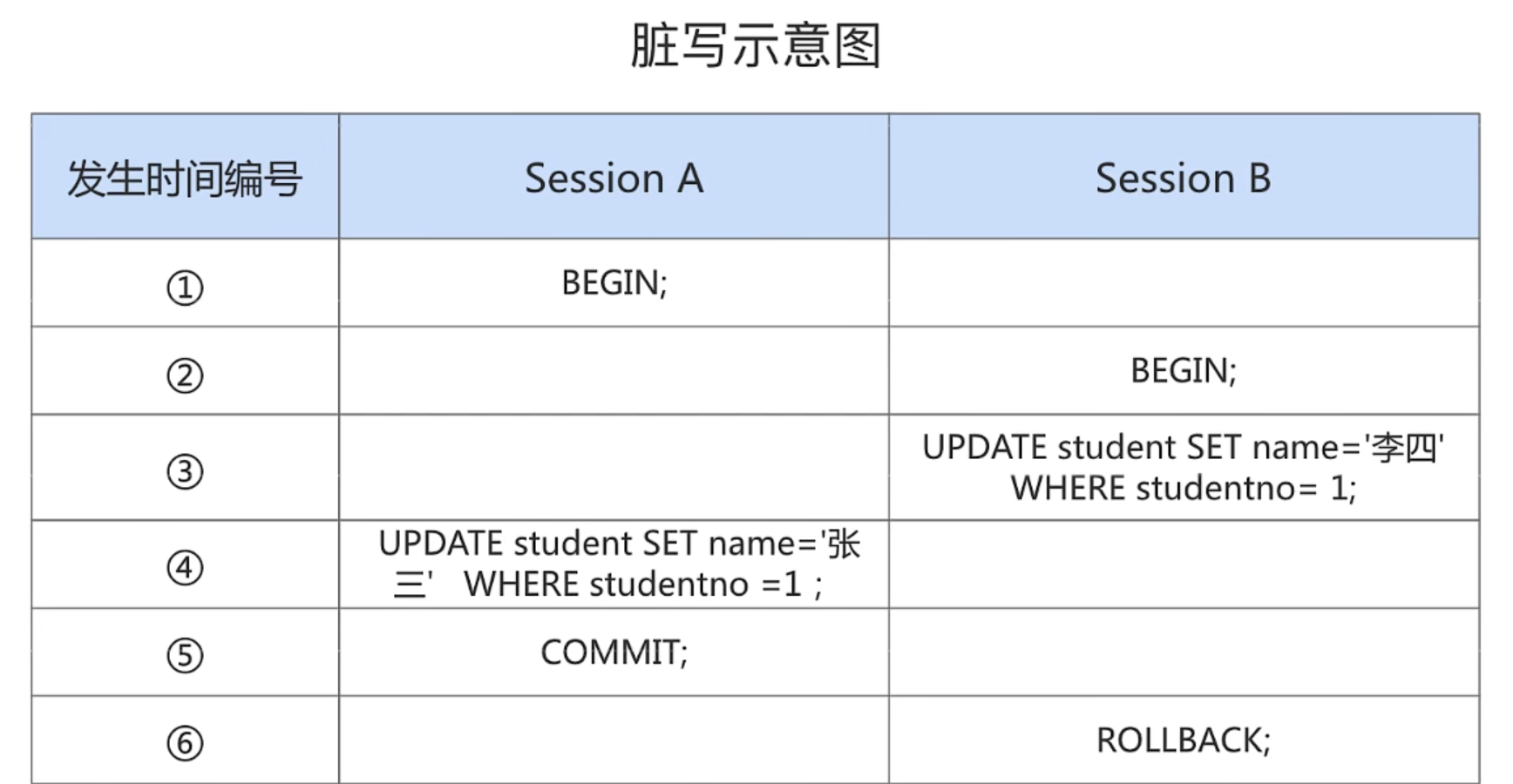
Task: Select the Session B column header
Action: pyautogui.click(x=1184, y=177)
